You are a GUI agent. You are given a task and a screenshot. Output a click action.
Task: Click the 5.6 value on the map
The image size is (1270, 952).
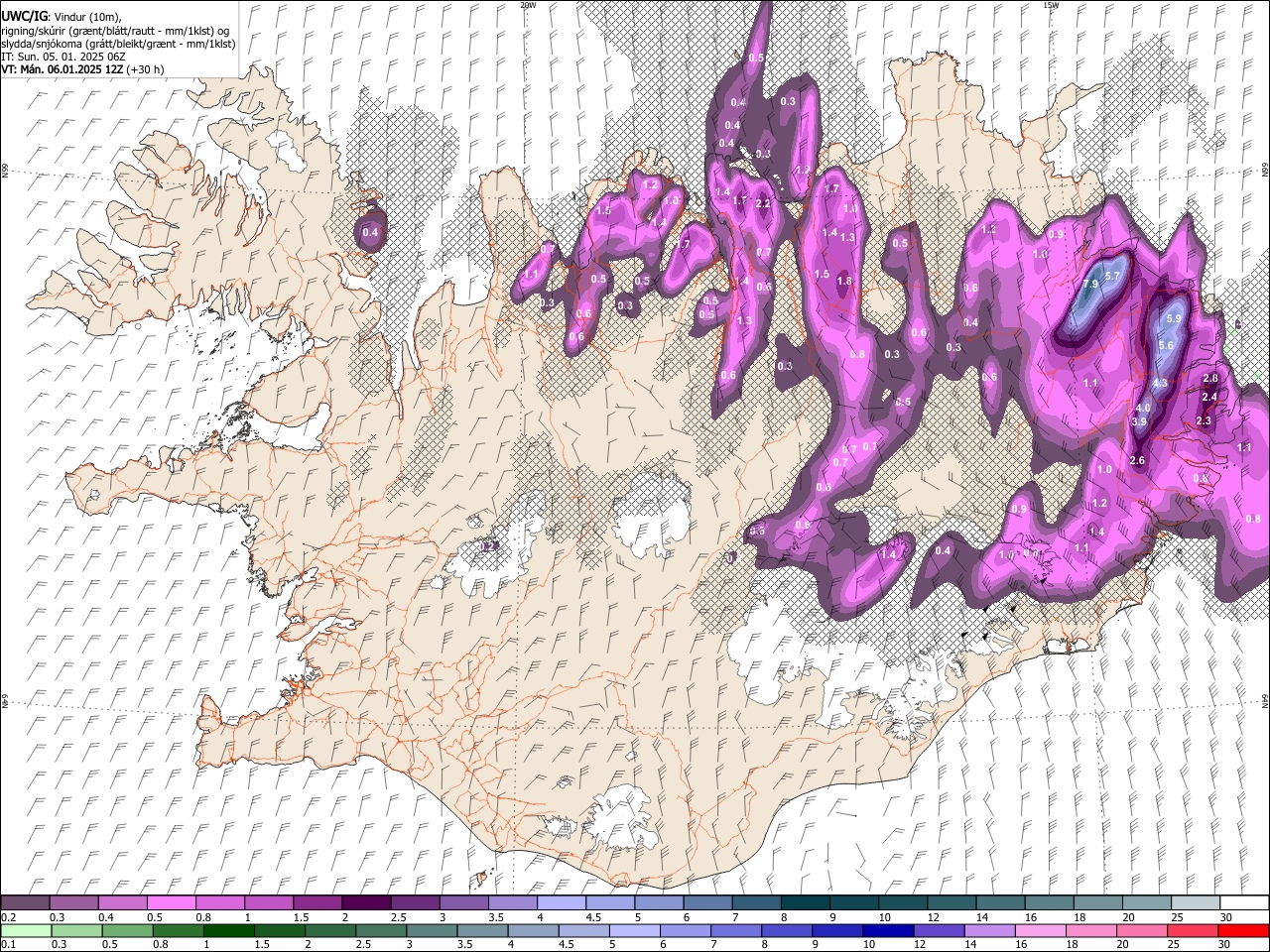[1167, 345]
